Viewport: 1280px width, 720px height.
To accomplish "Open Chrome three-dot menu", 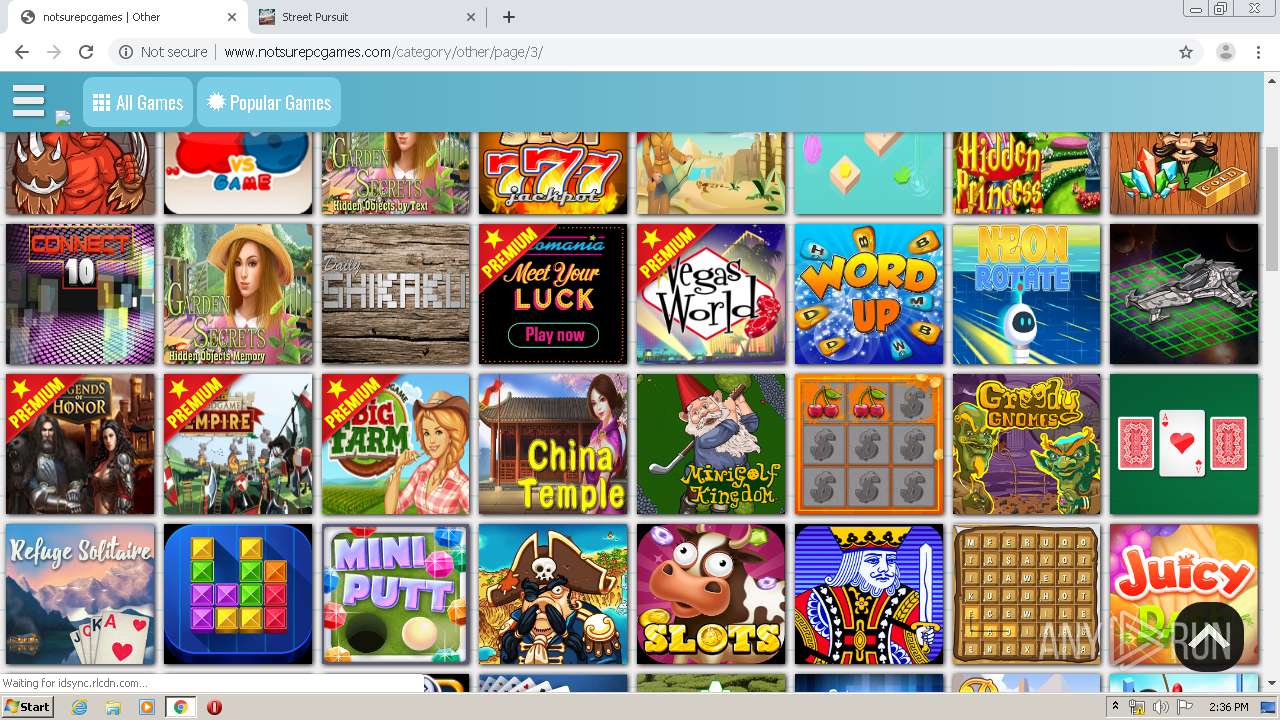I will [1259, 52].
